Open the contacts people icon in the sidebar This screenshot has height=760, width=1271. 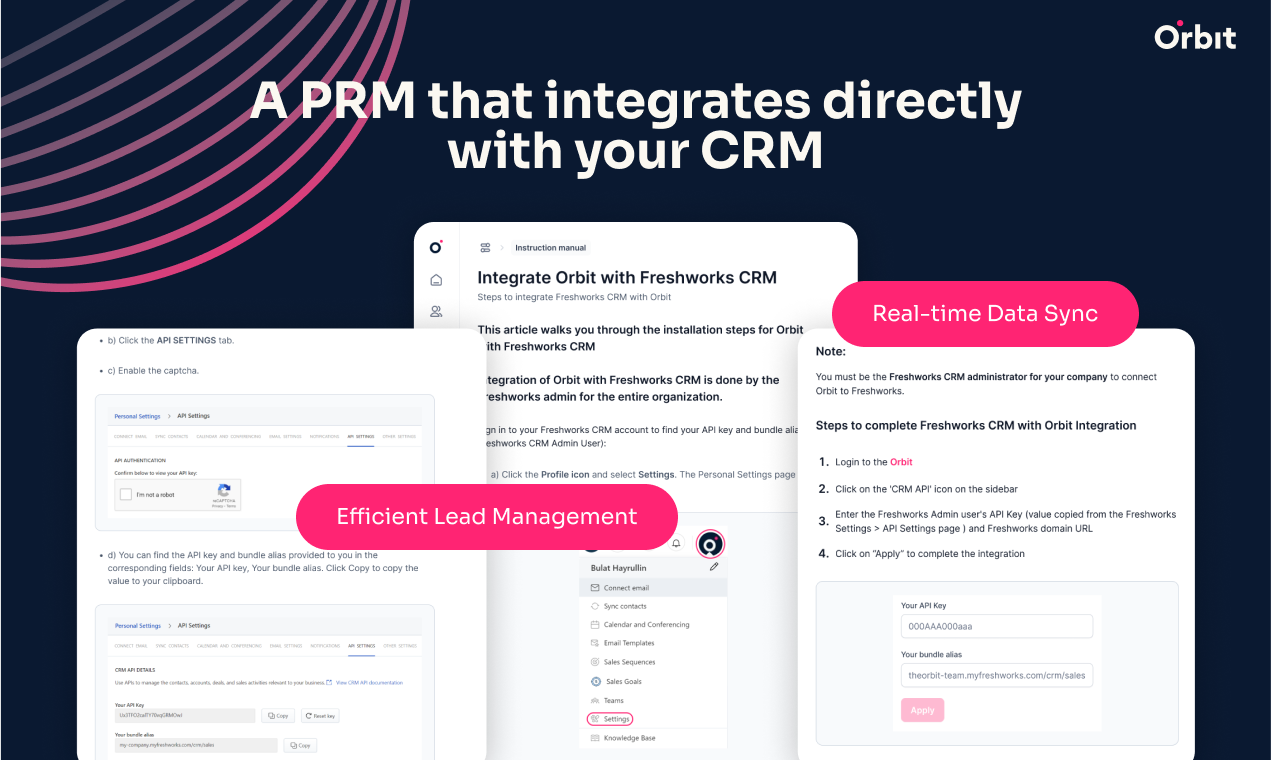pyautogui.click(x=436, y=312)
